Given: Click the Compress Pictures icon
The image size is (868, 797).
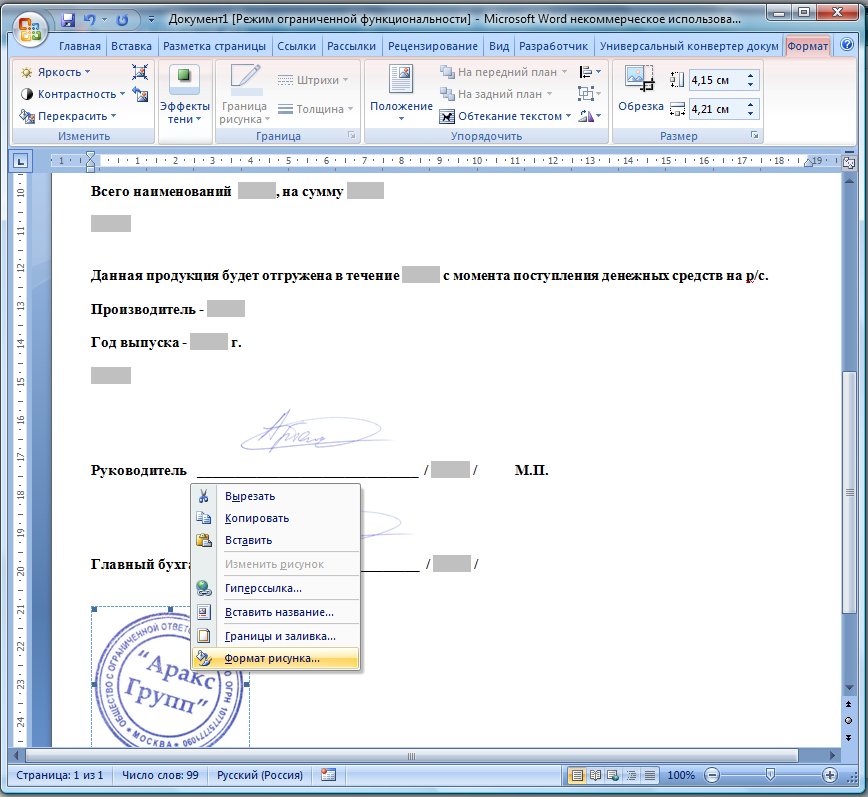Looking at the screenshot, I should pos(139,72).
